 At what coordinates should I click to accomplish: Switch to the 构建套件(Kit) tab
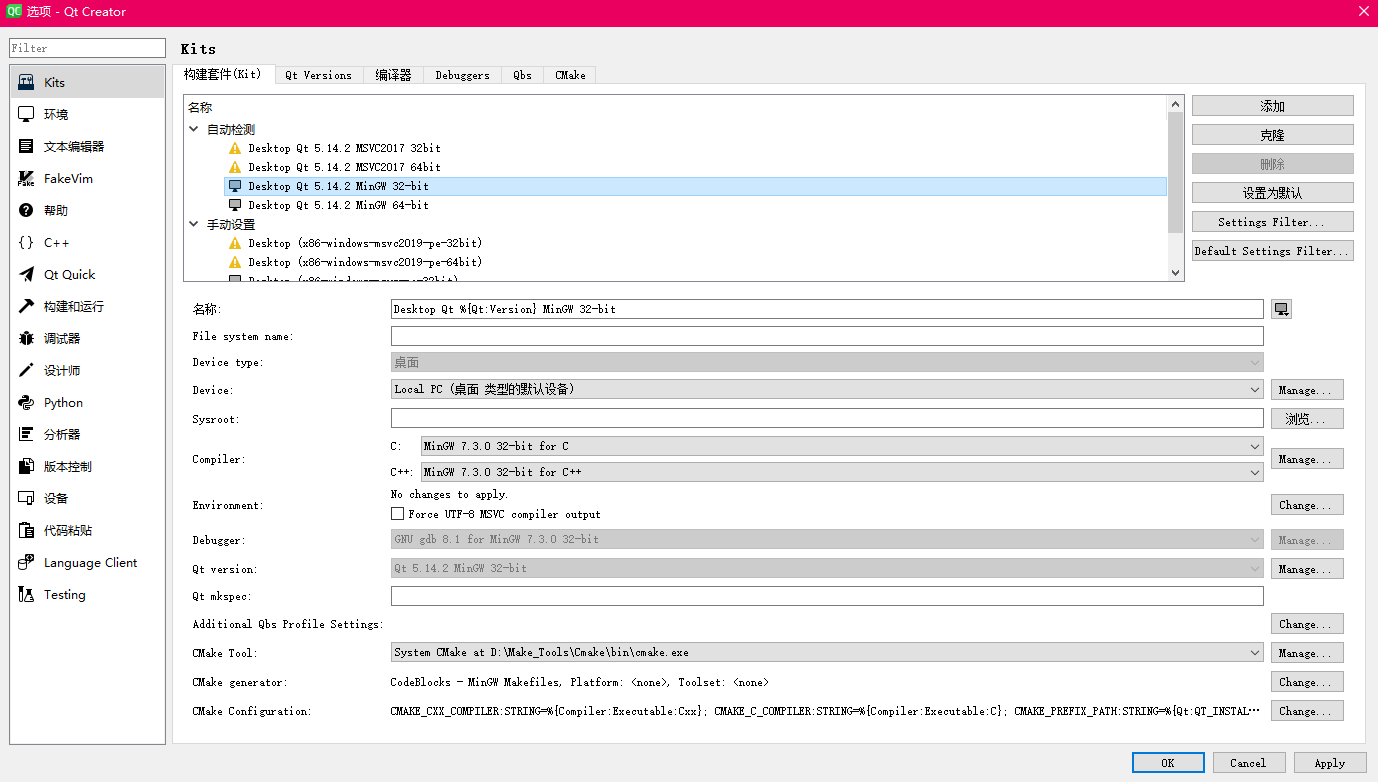click(x=223, y=74)
